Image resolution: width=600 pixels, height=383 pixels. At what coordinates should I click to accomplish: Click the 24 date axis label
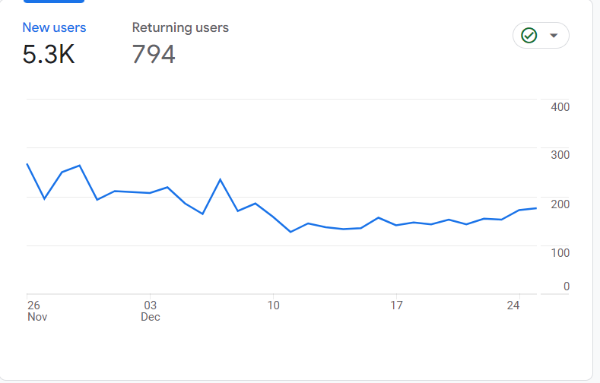(513, 305)
